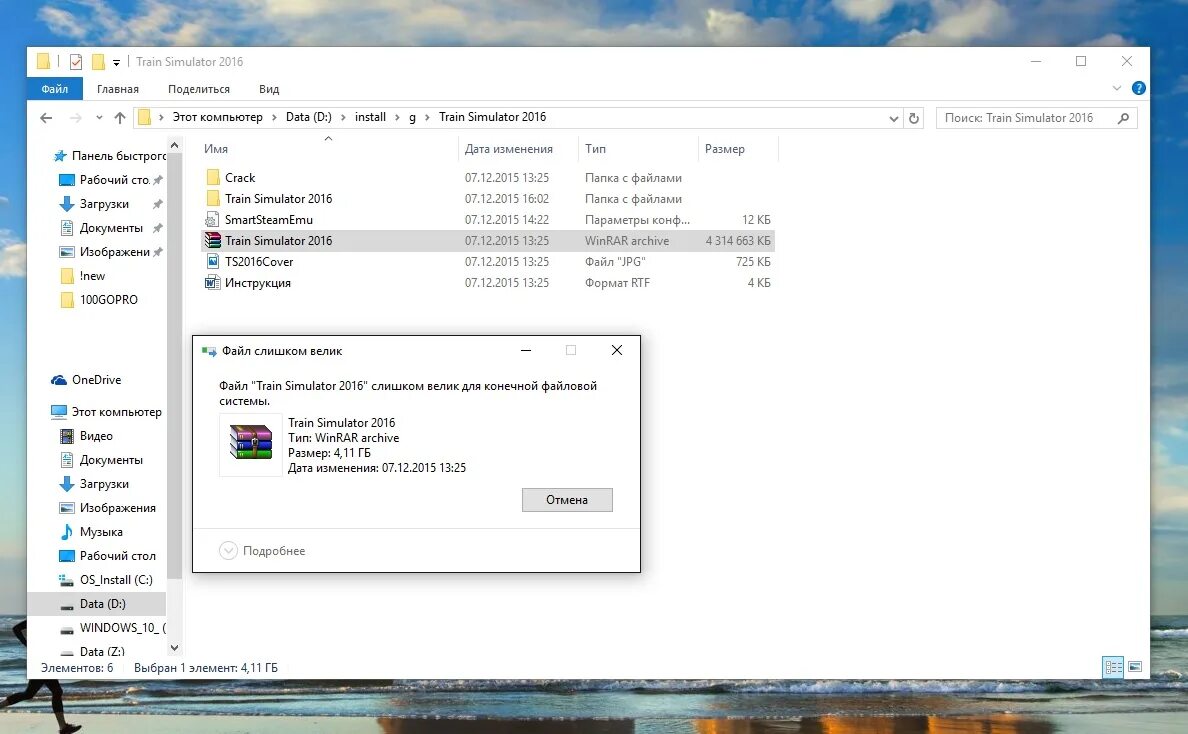1188x734 pixels.
Task: Click Отмена button in dialog
Action: pyautogui.click(x=567, y=500)
